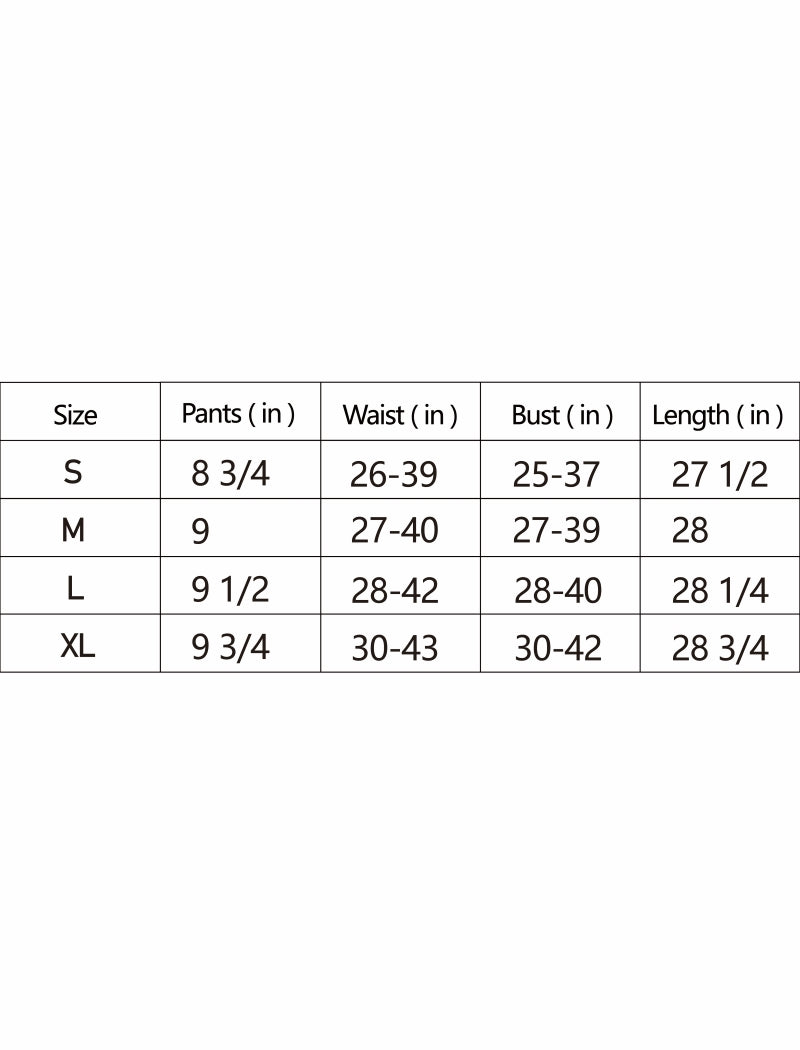Select the L size row label
Image resolution: width=800 pixels, height=1050 pixels.
(74, 589)
